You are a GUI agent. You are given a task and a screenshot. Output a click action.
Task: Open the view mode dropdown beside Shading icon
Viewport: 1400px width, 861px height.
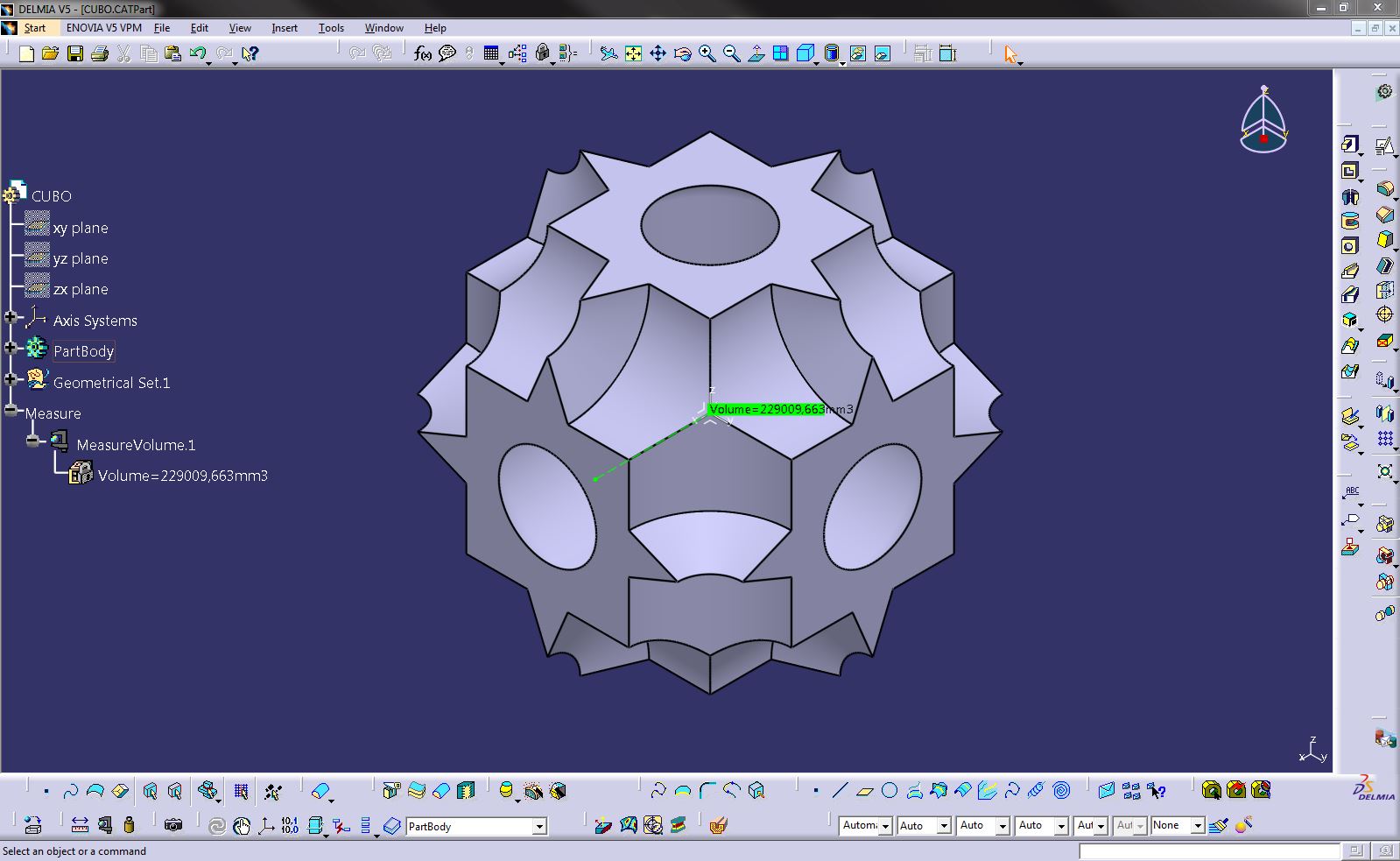pyautogui.click(x=842, y=62)
